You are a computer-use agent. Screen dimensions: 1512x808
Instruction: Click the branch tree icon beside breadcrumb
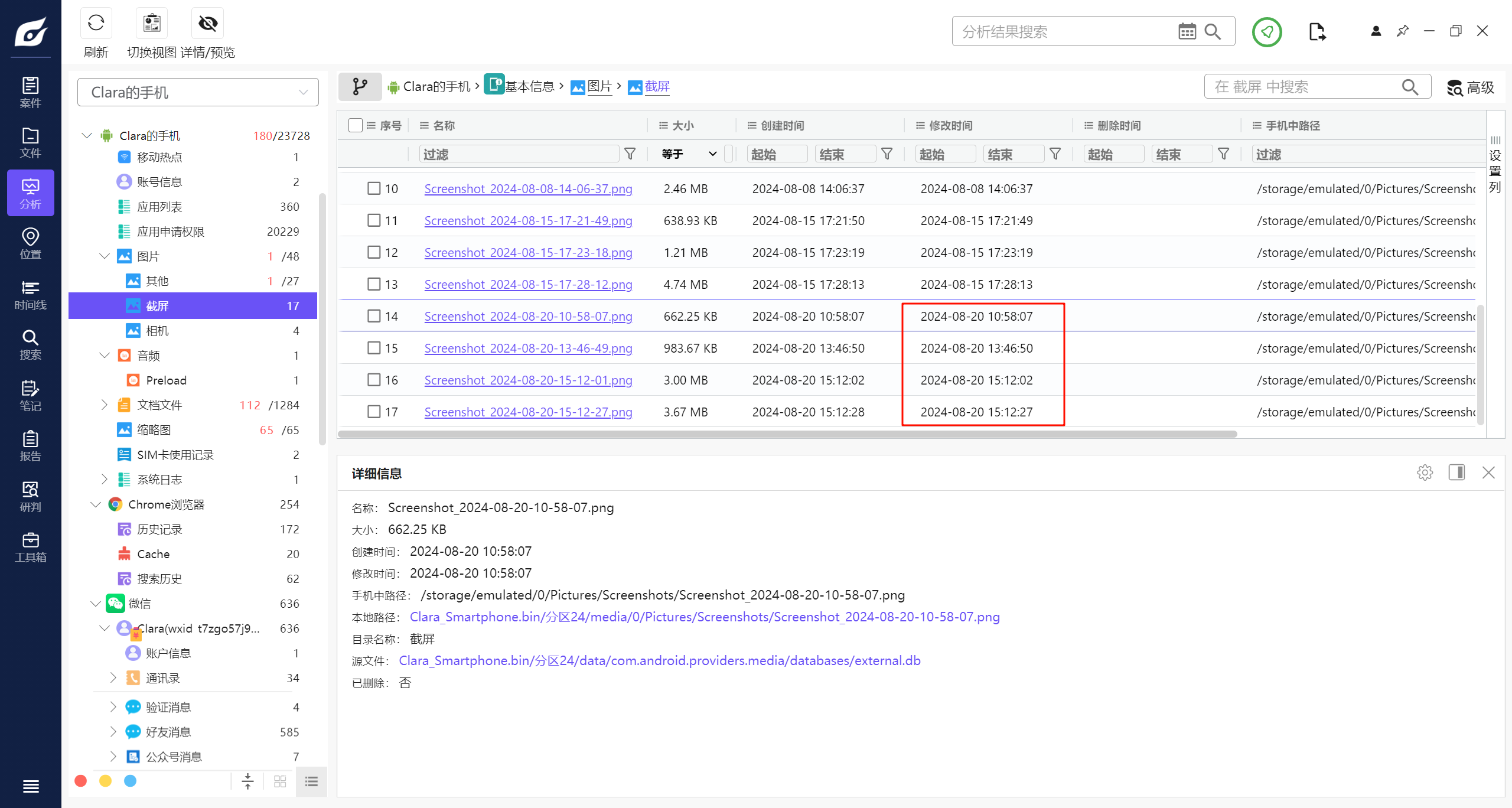360,87
